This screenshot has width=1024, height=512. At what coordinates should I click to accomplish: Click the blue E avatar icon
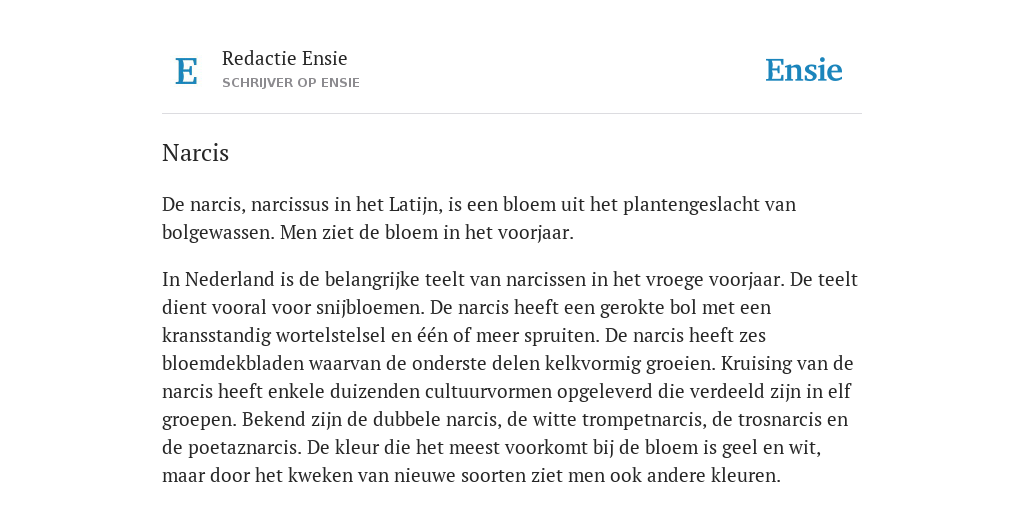pyautogui.click(x=186, y=71)
